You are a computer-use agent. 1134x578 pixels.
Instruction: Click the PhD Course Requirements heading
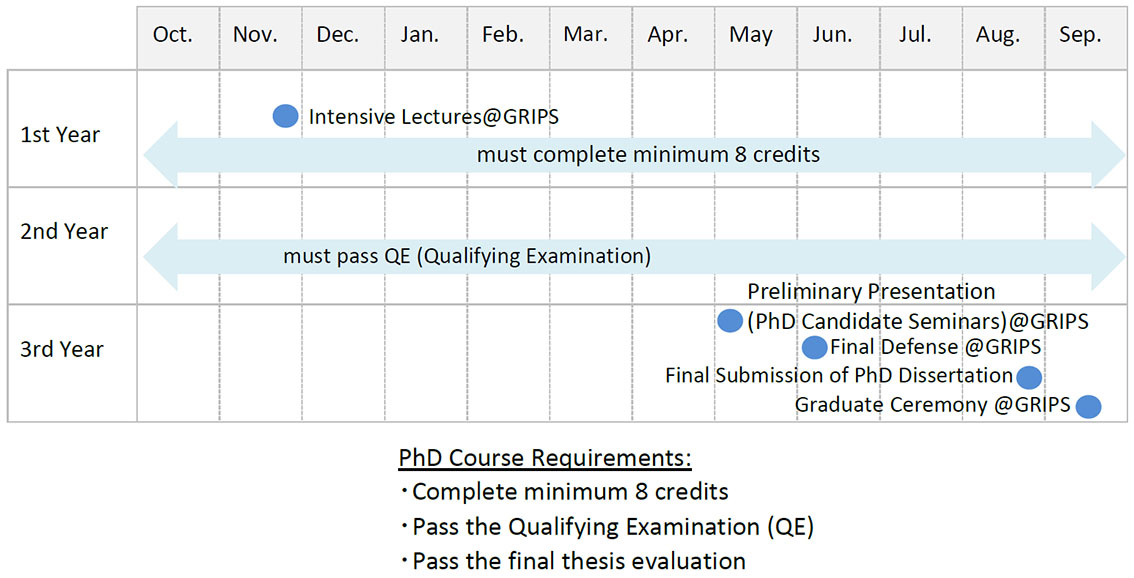pyautogui.click(x=545, y=458)
